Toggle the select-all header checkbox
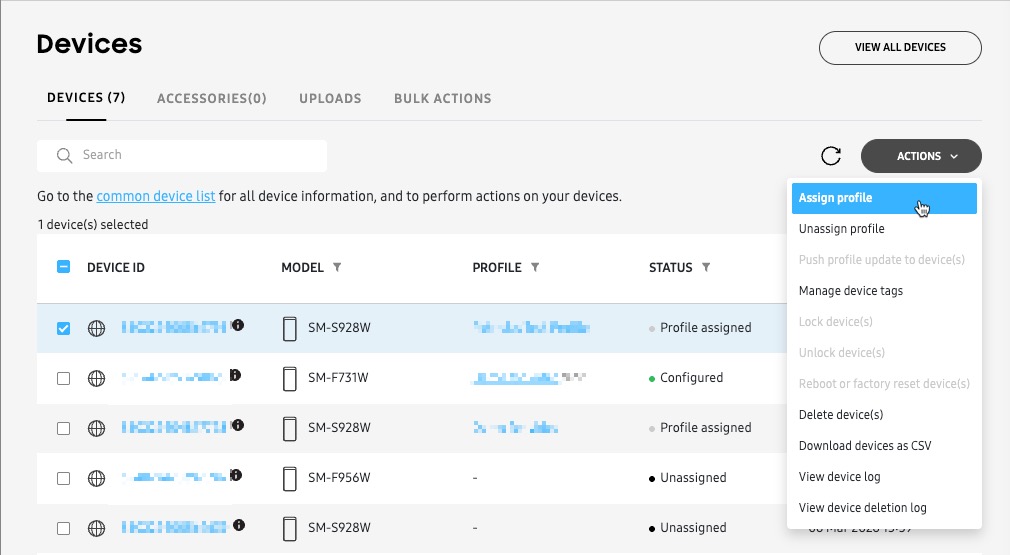1010x555 pixels. point(63,267)
